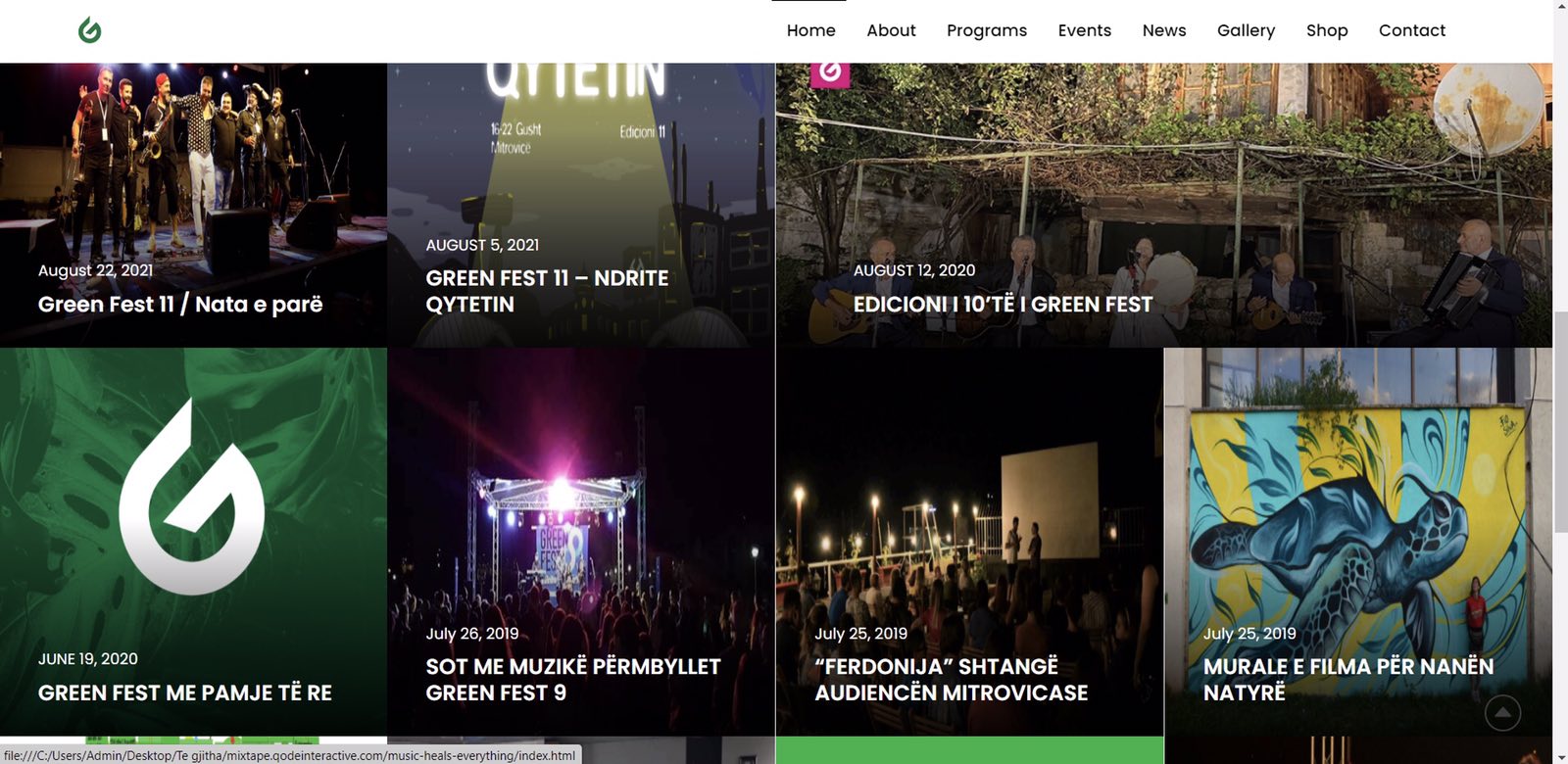
Task: Open the Home menu item
Action: tap(810, 30)
